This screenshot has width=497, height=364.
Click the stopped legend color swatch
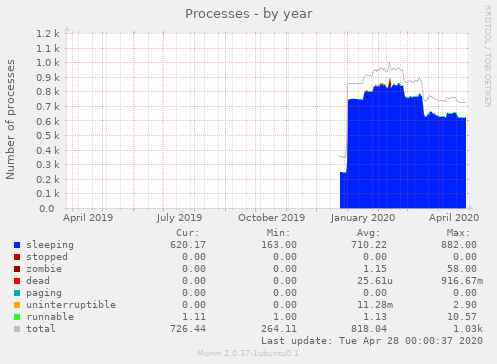tap(17, 257)
